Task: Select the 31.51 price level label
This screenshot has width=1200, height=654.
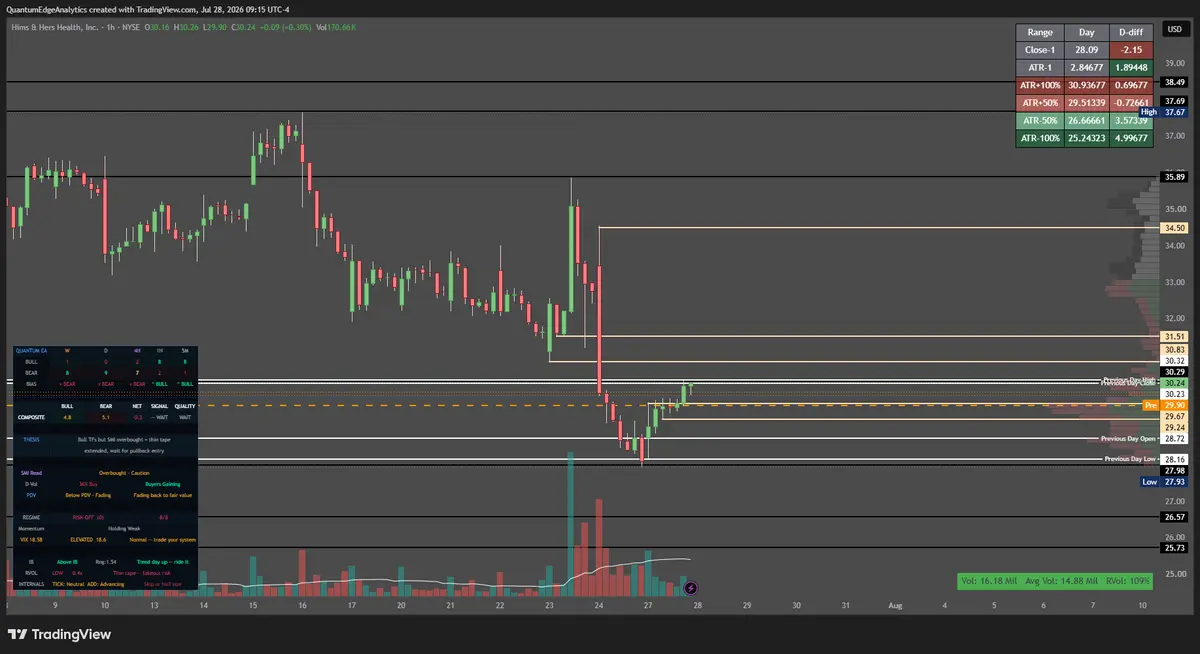Action: coord(1174,337)
